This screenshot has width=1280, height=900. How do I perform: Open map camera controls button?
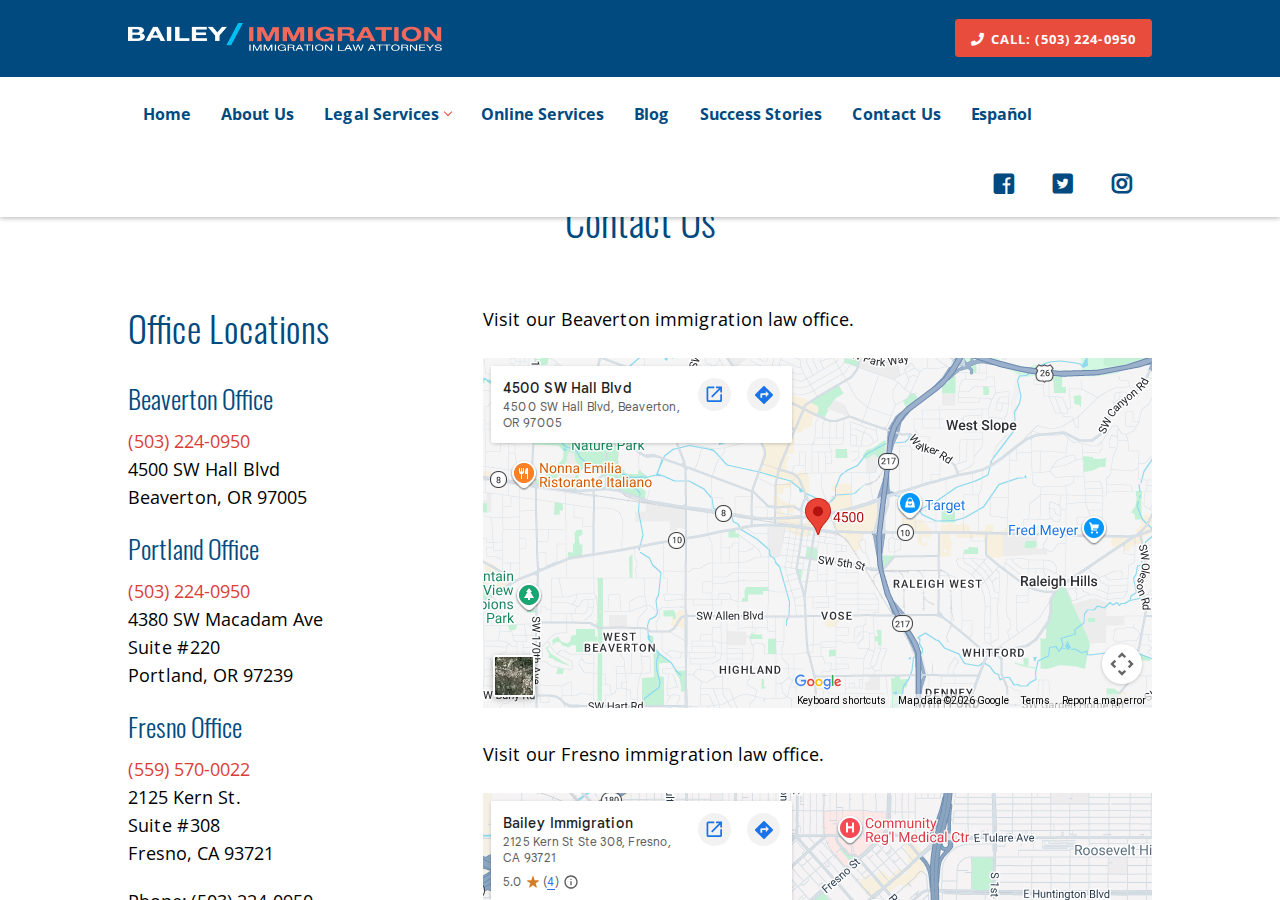pos(1122,664)
